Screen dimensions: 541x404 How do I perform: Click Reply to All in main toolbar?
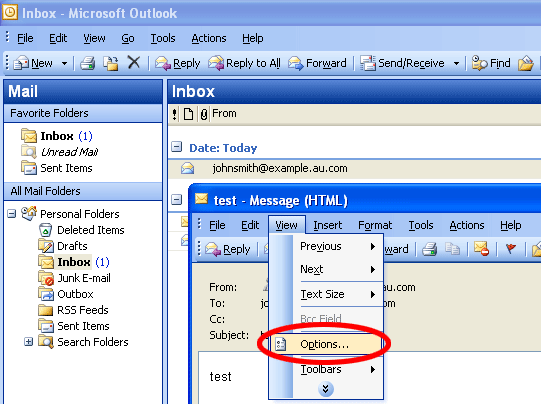[244, 63]
